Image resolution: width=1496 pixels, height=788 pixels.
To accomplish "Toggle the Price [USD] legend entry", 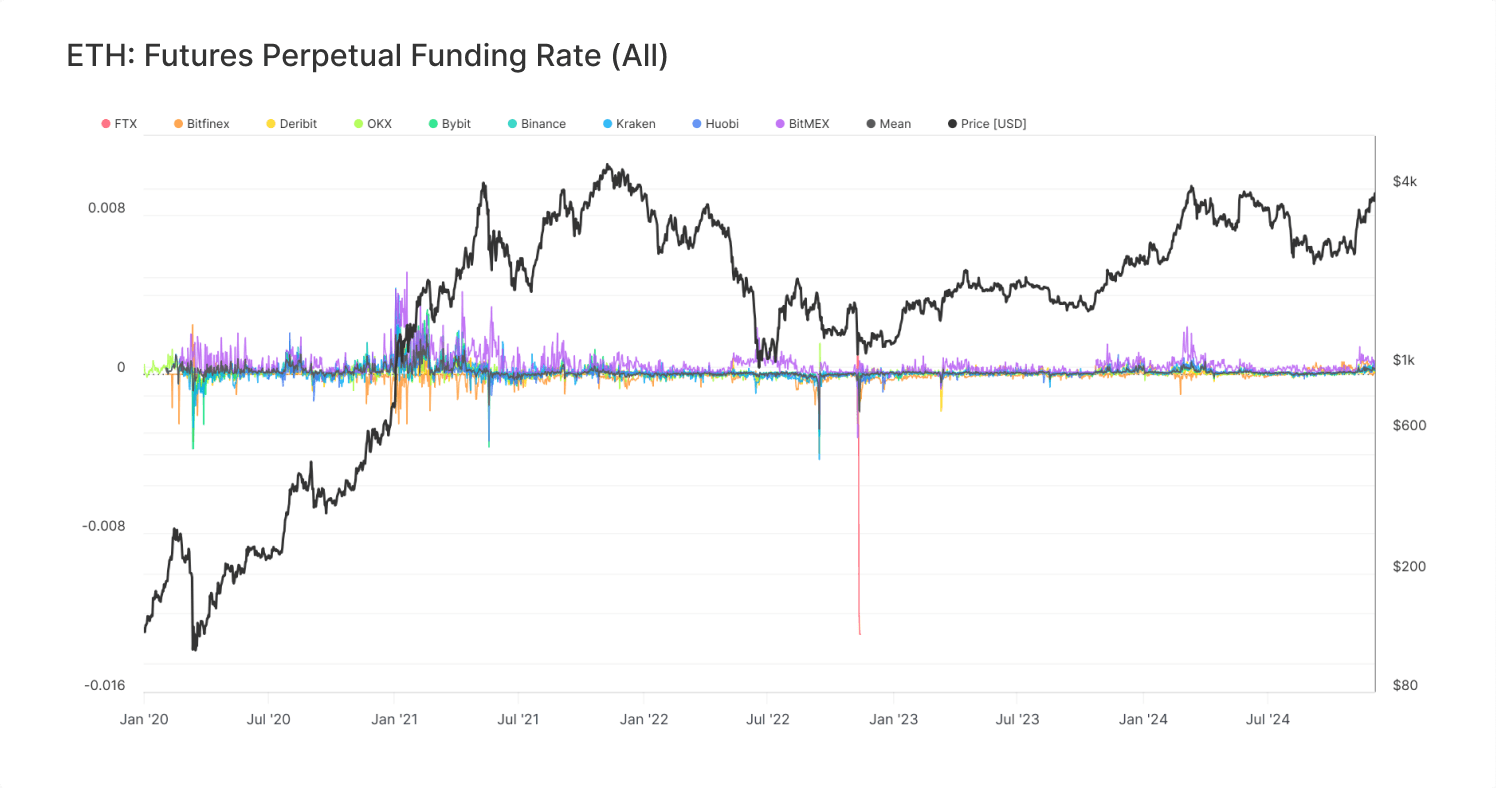I will (x=986, y=124).
